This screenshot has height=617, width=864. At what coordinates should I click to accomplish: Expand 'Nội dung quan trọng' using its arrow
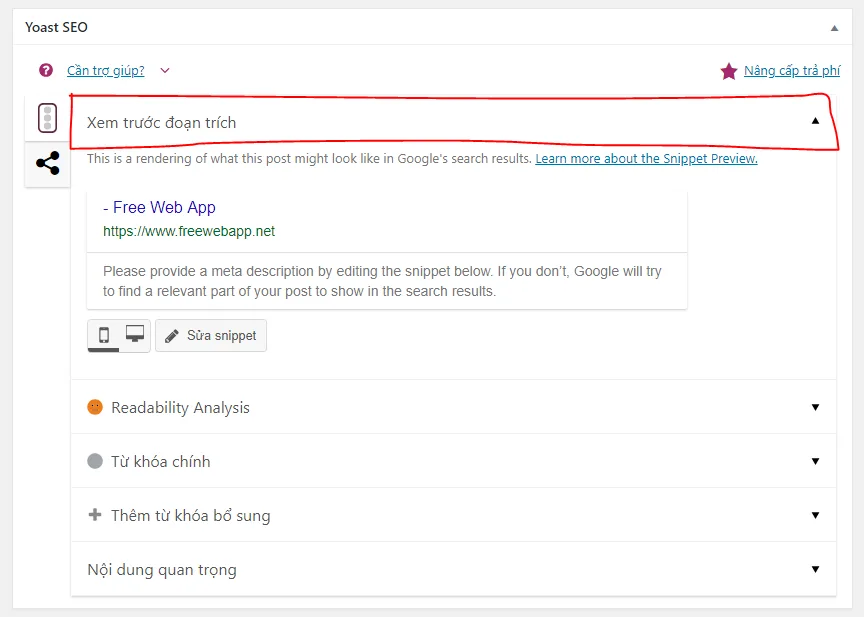[815, 569]
